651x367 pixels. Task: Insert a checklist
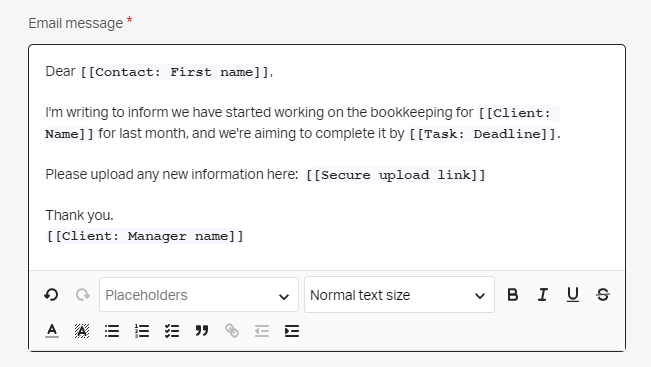point(172,331)
